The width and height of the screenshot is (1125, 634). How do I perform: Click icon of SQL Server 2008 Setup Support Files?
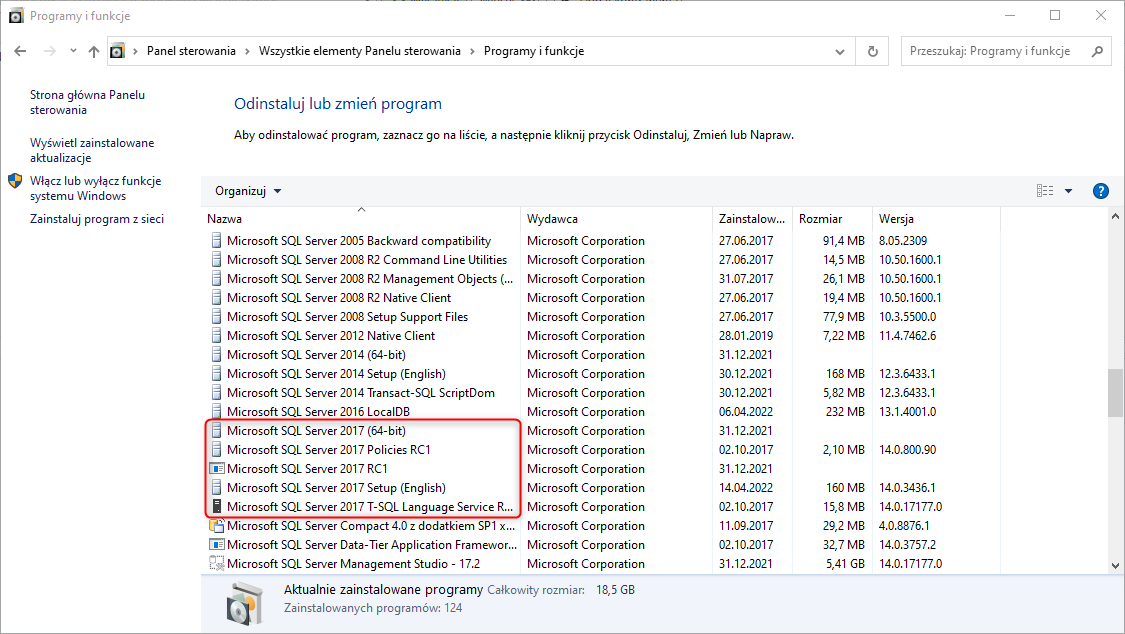(x=217, y=316)
